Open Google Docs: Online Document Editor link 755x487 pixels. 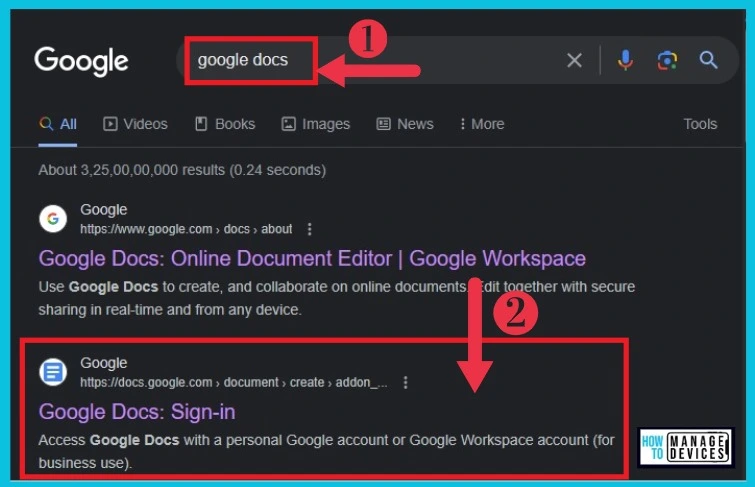click(312, 259)
